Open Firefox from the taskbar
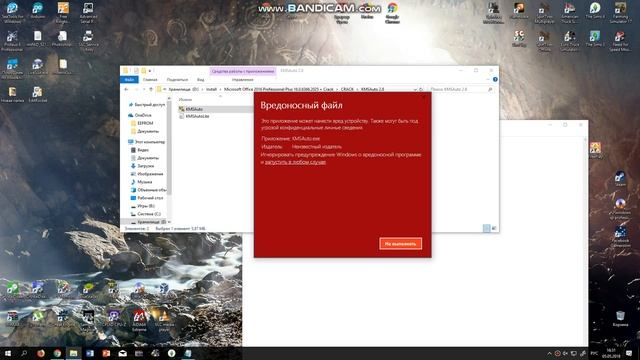The height and width of the screenshot is (360, 640). pos(41,353)
